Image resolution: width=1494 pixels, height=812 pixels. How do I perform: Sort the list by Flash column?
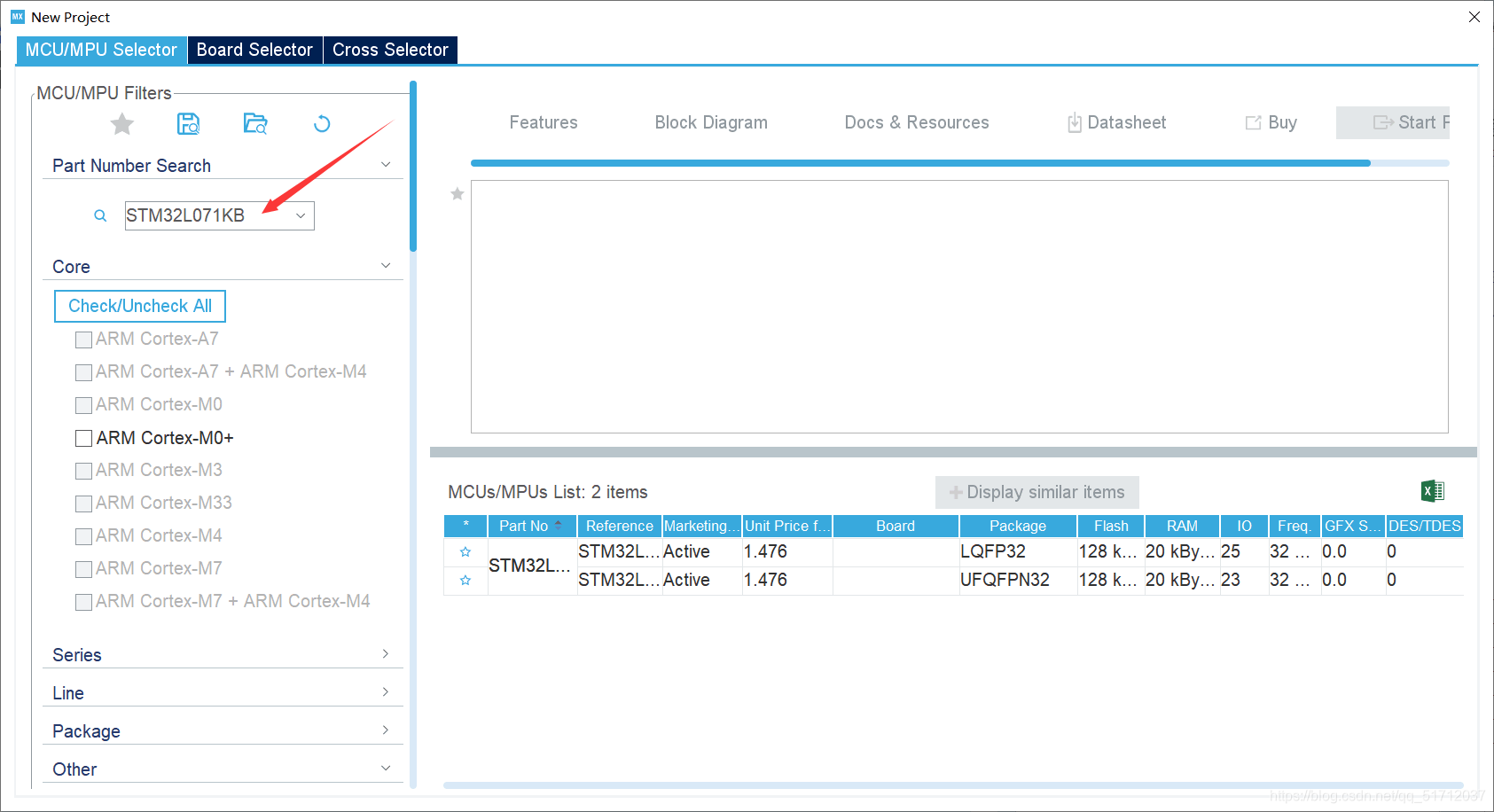(1111, 526)
